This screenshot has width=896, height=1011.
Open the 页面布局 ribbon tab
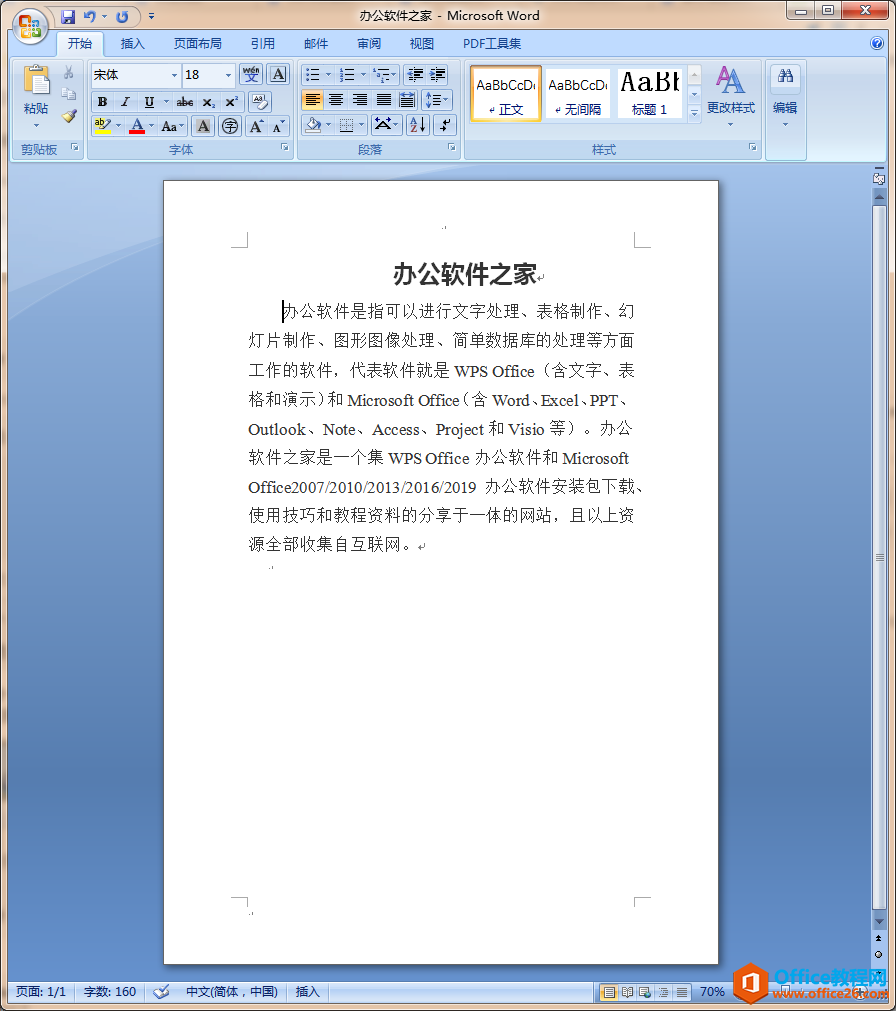pyautogui.click(x=197, y=44)
